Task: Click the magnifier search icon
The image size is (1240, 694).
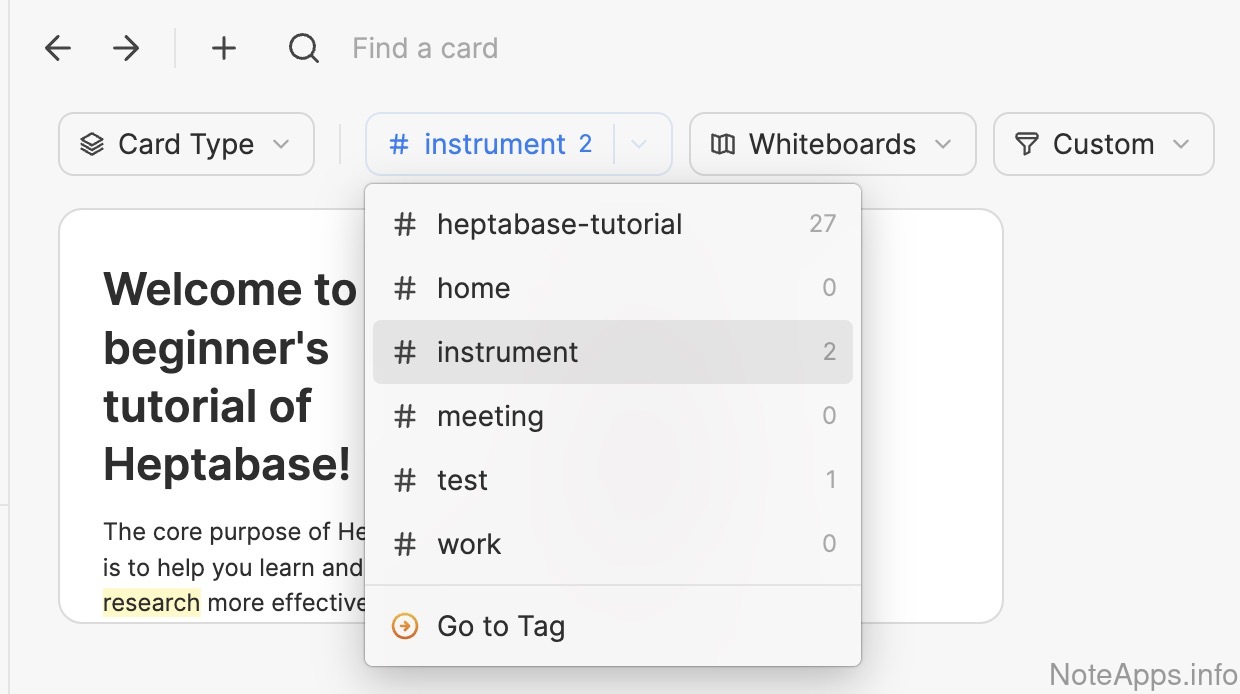Action: pos(303,48)
